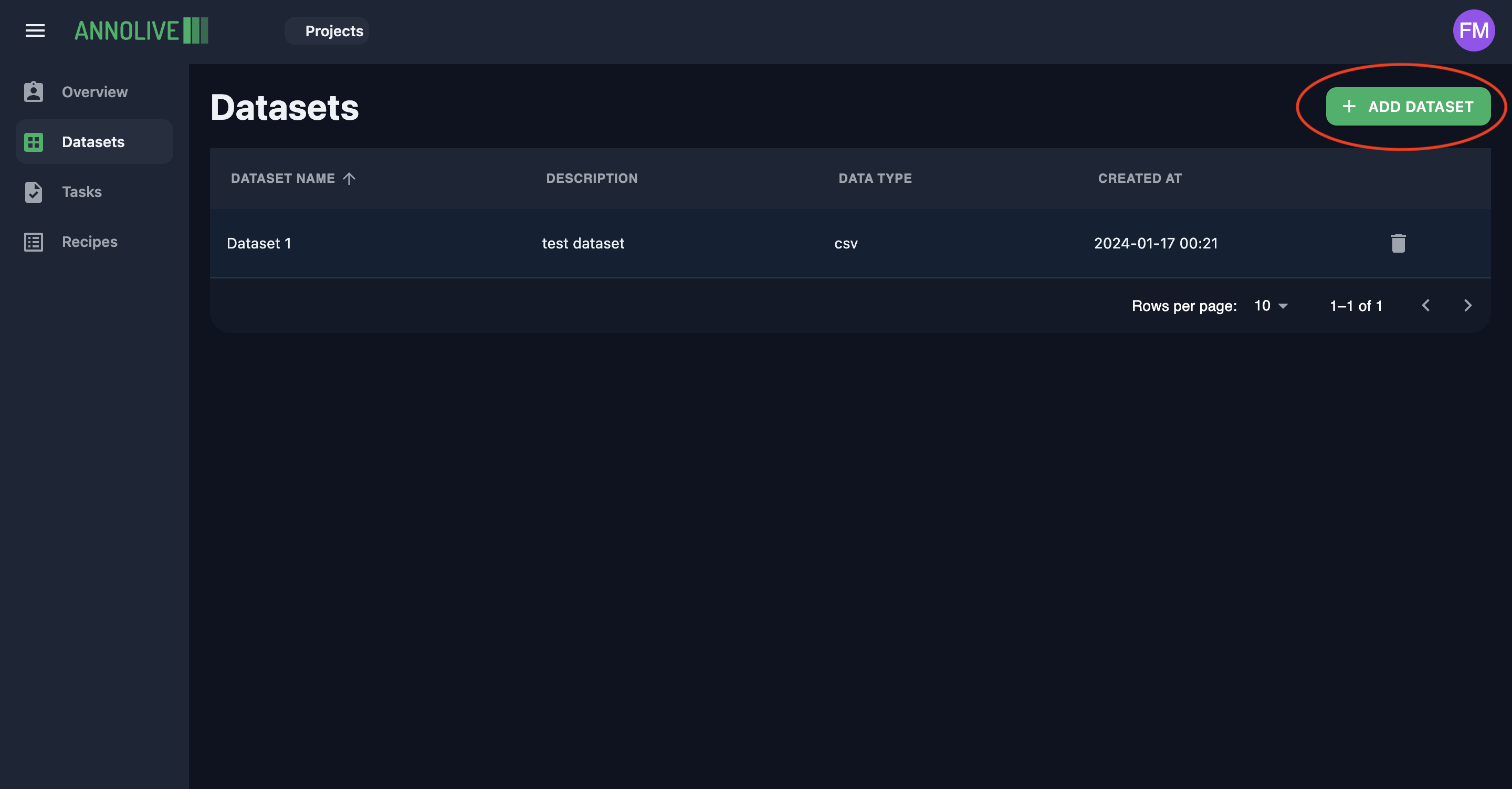1512x789 pixels.
Task: Click the Created At column header
Action: click(1140, 178)
